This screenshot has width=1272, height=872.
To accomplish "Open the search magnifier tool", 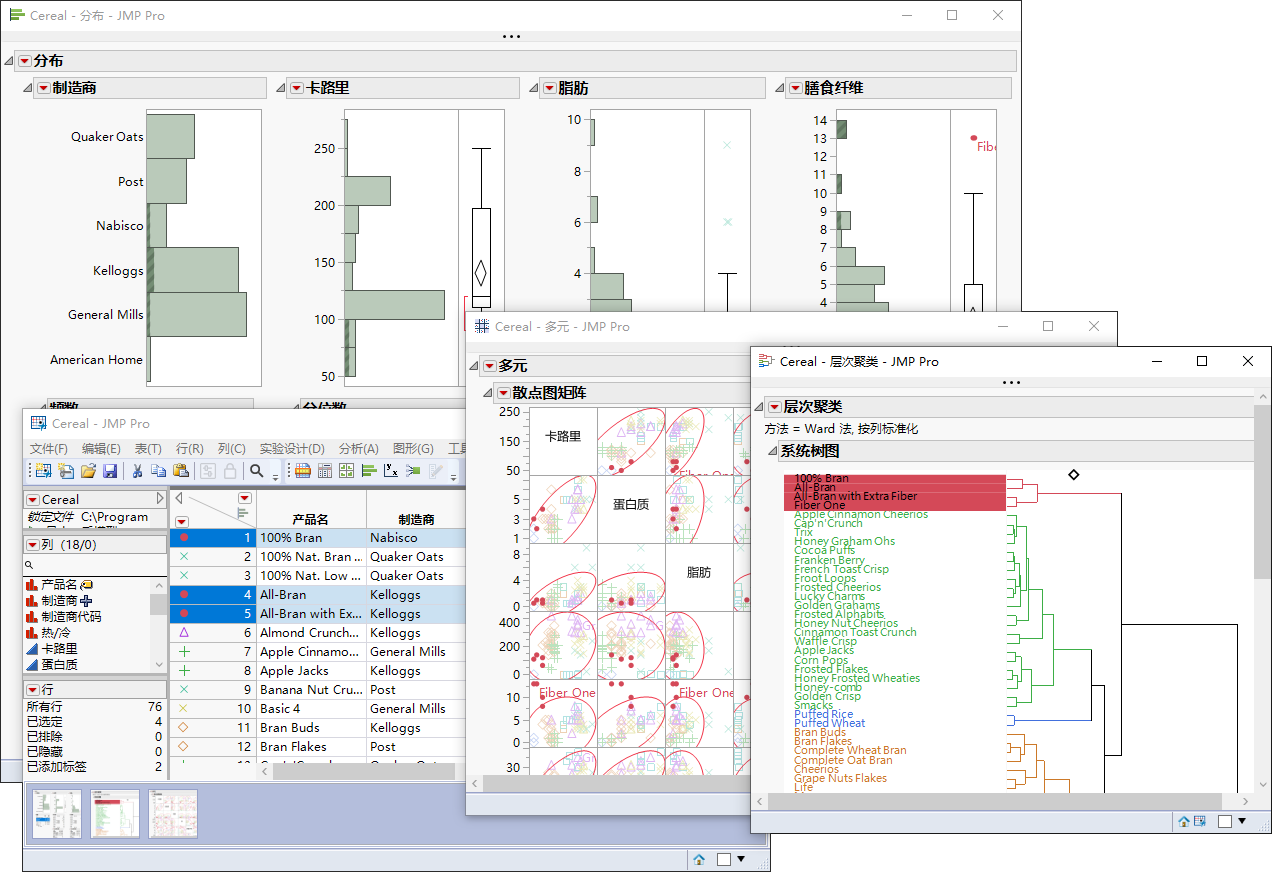I will point(258,470).
